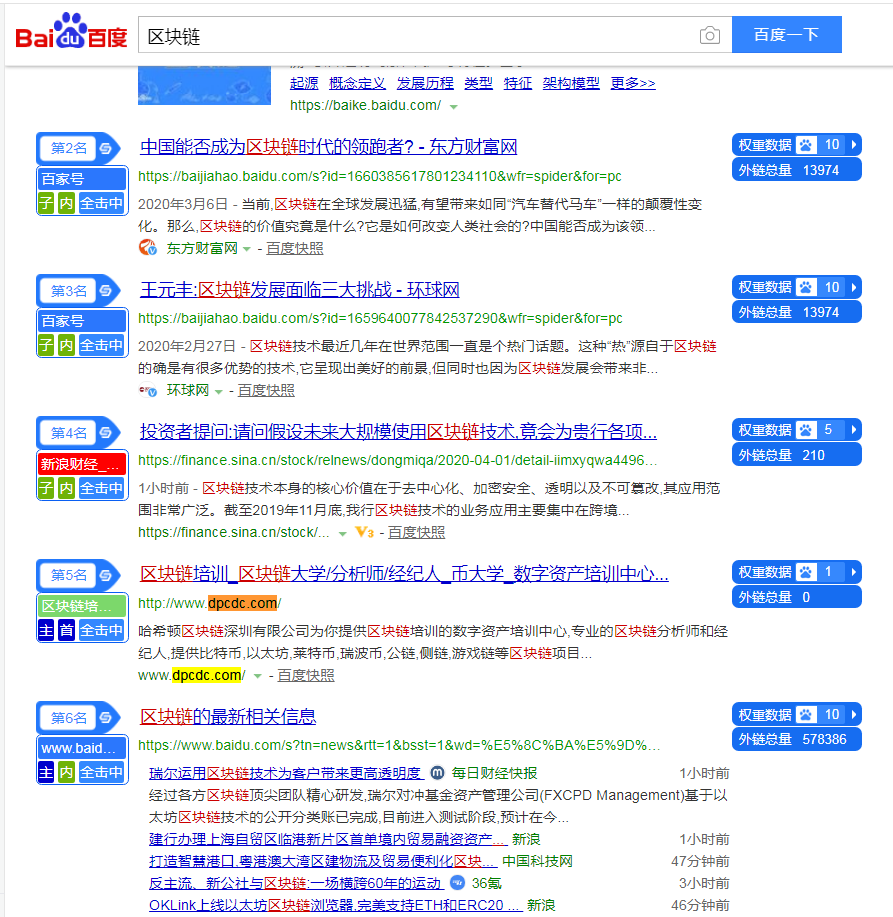This screenshot has height=917, width=893.
Task: Expand 权重数据 arrow for 东方财富网 result
Action: pyautogui.click(x=854, y=144)
